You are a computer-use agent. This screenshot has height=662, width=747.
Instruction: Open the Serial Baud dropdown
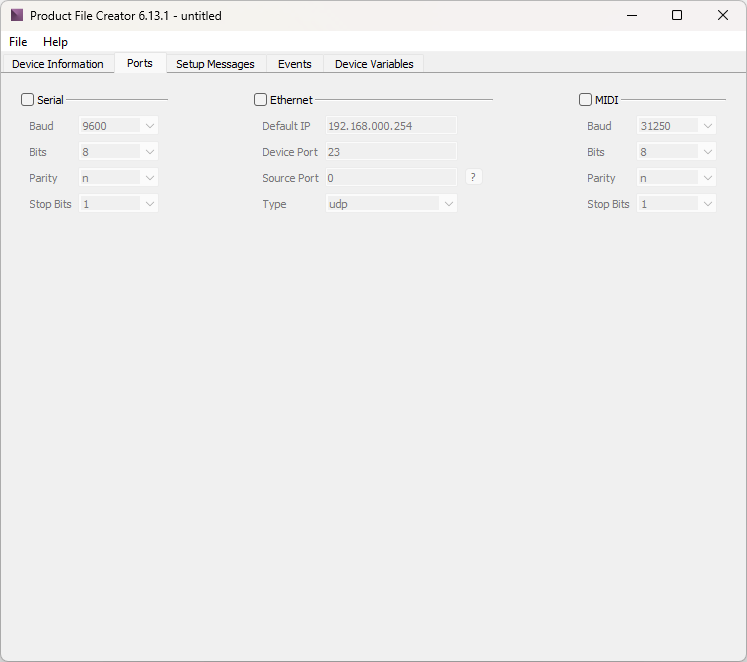[119, 126]
